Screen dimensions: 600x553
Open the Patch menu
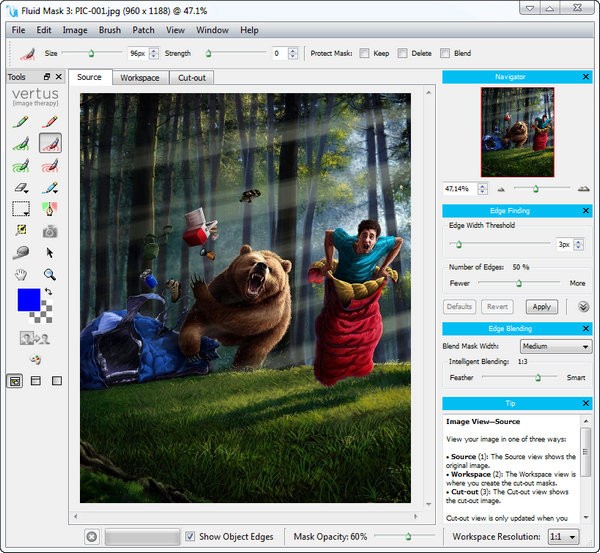(x=143, y=30)
